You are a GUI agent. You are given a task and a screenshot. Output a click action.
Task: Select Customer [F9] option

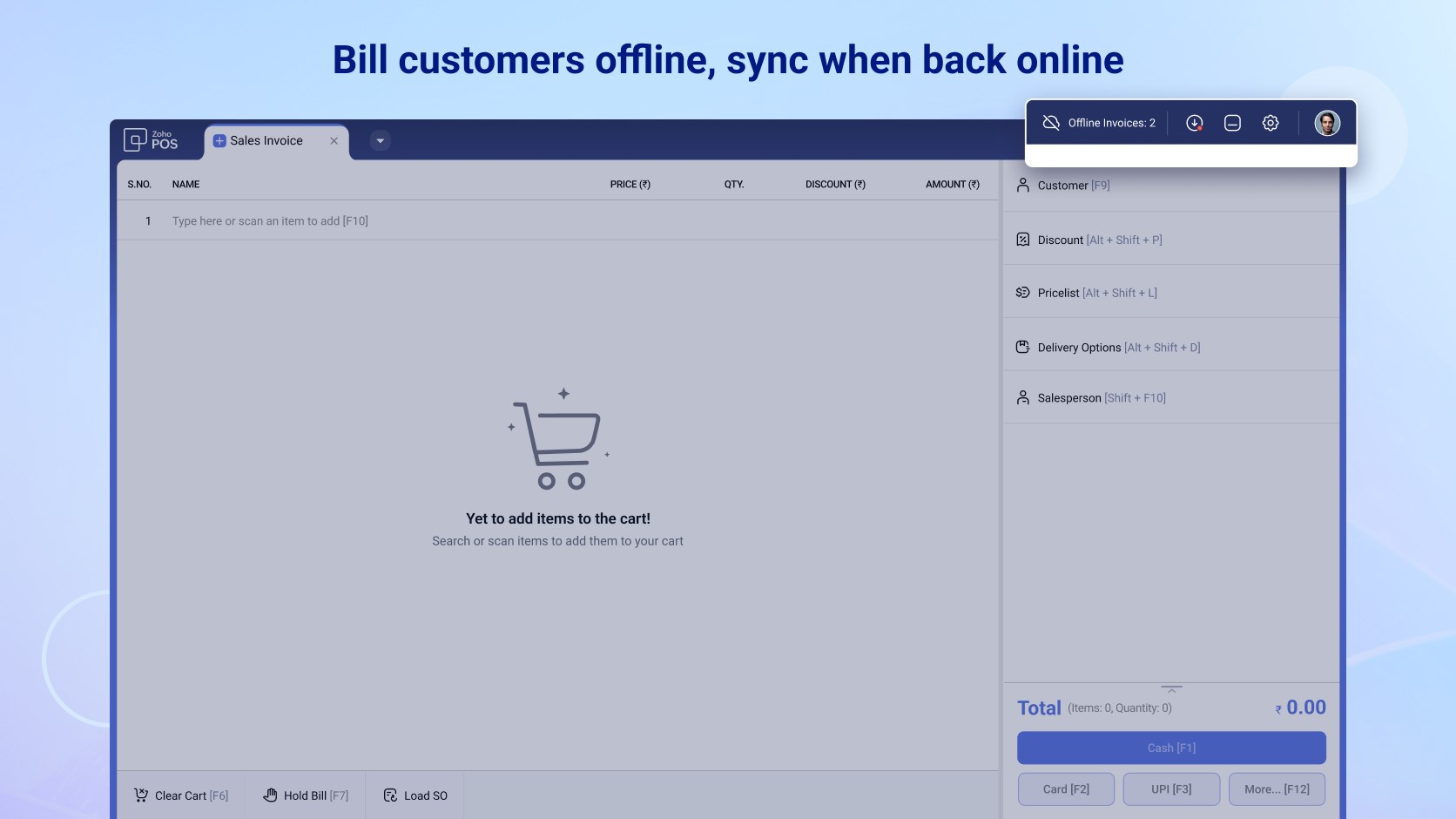tap(1171, 186)
